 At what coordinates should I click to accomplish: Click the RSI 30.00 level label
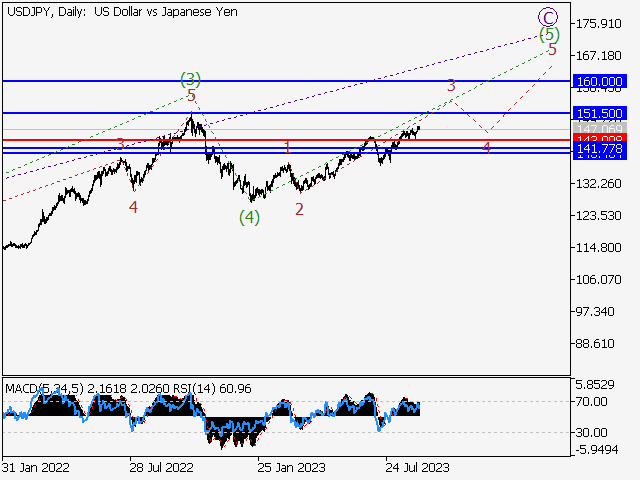point(592,432)
